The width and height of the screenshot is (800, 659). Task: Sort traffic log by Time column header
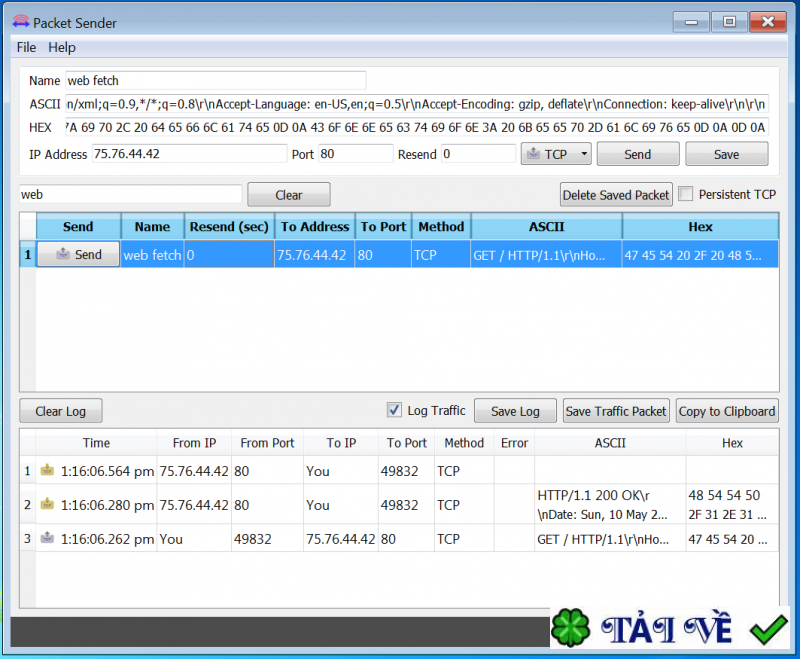96,443
